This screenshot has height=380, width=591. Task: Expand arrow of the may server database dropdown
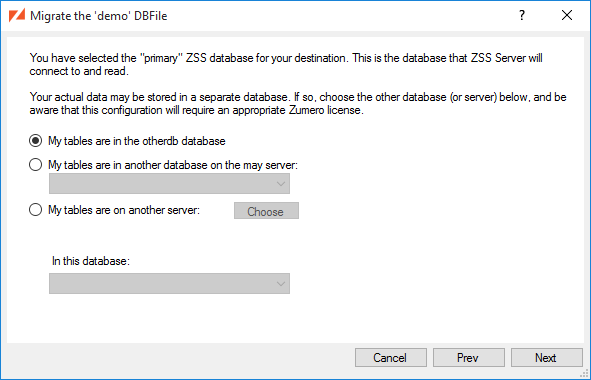(x=280, y=184)
